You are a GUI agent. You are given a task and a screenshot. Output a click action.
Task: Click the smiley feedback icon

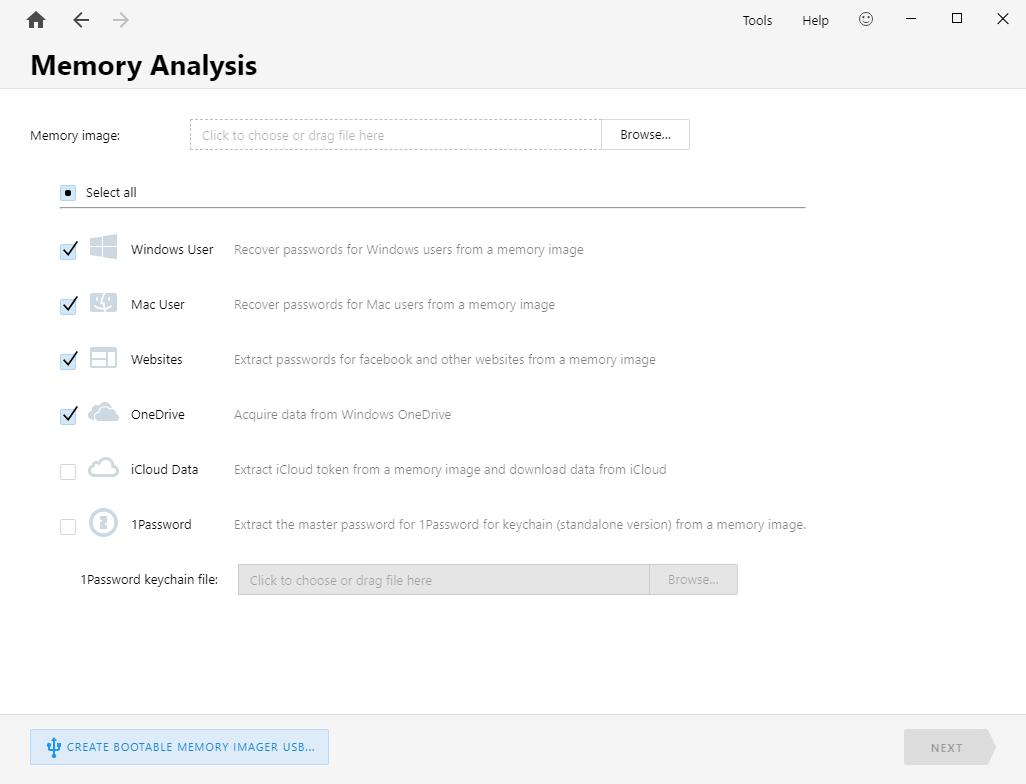[x=866, y=19]
